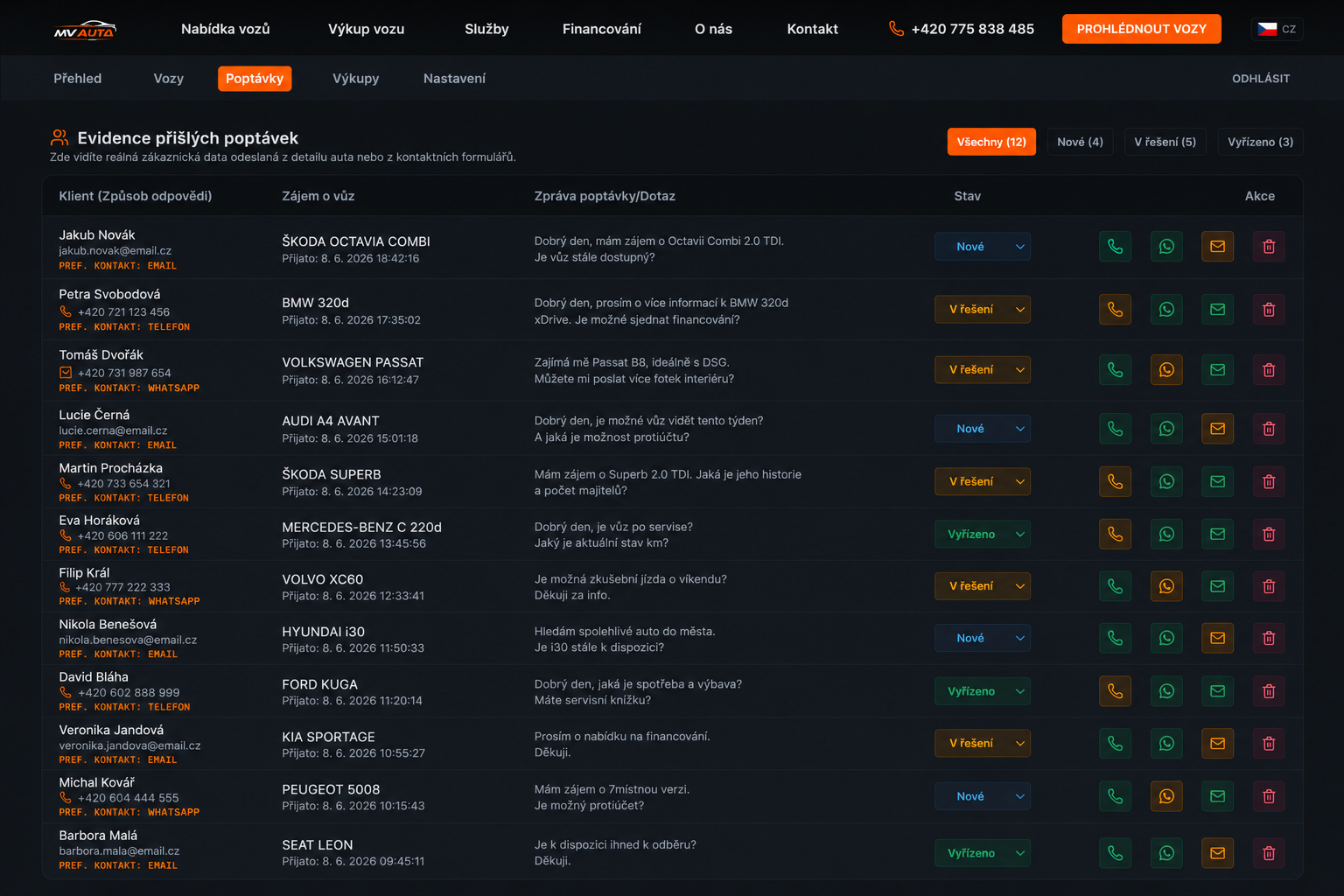
Task: Email Veronika Jandová about Kia Sportage
Action: [1217, 744]
